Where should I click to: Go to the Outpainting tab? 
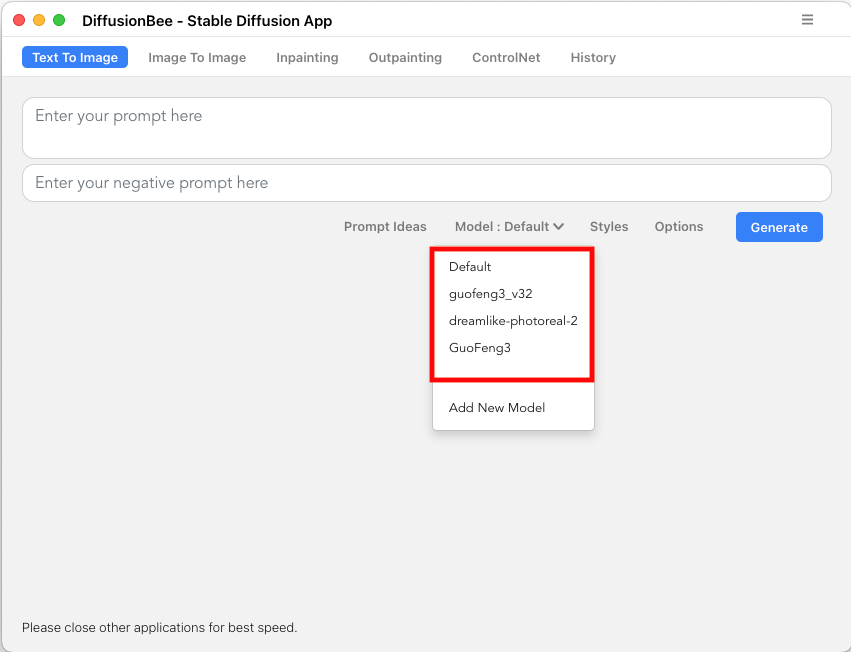[405, 58]
